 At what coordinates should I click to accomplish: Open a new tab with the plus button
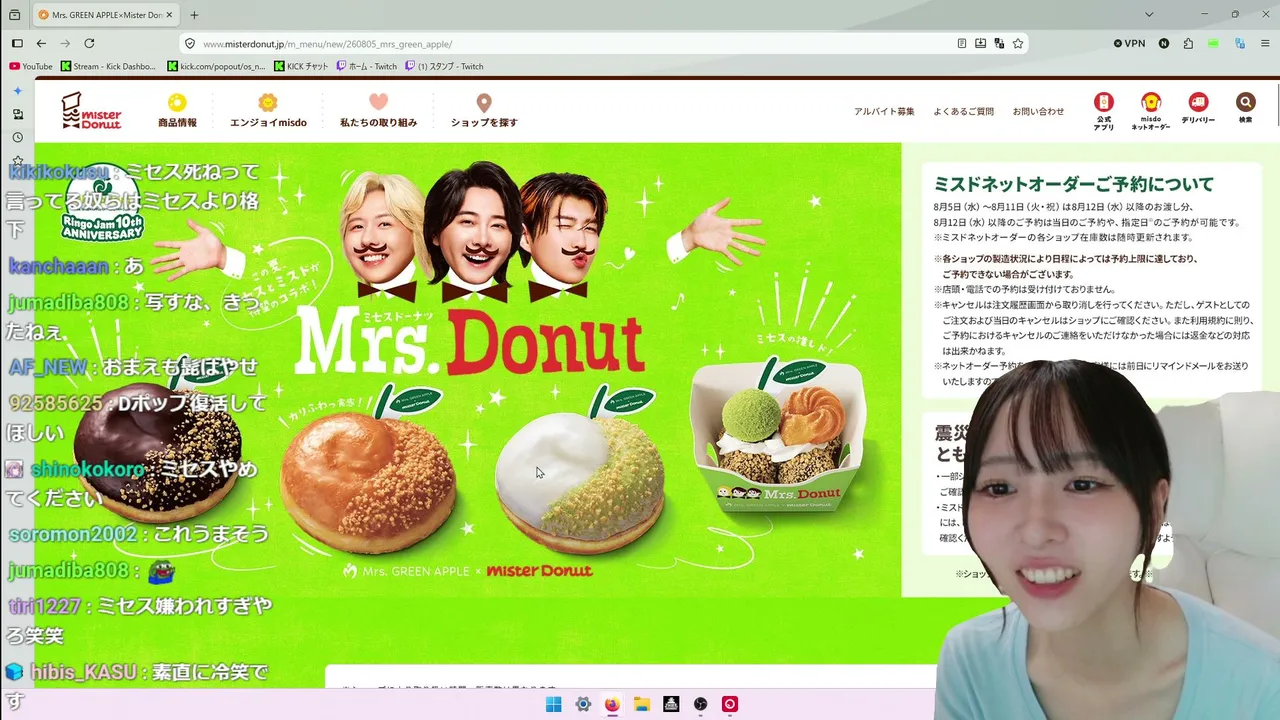click(194, 15)
